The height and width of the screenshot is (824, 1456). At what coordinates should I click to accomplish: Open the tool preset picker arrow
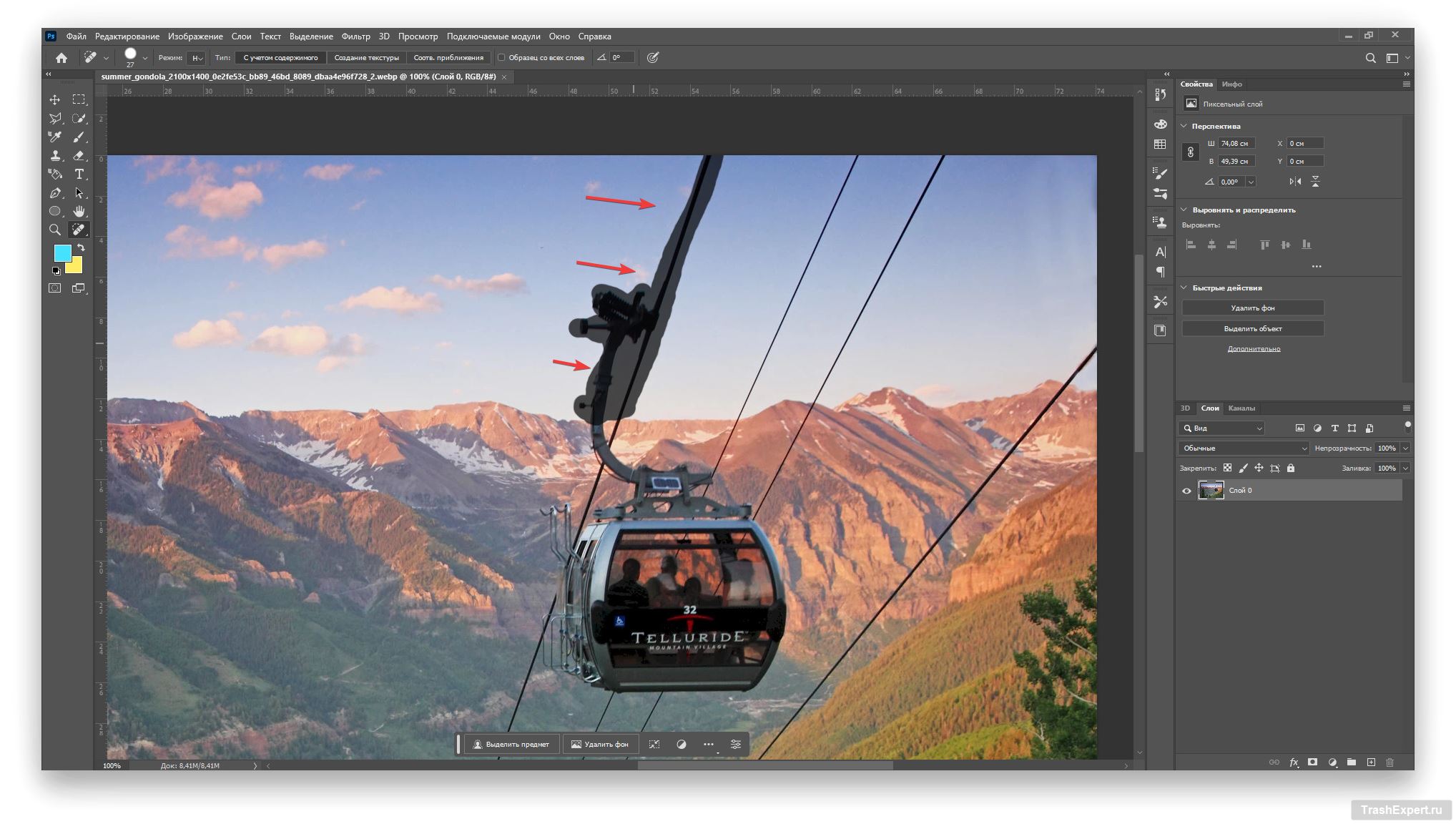pos(106,58)
